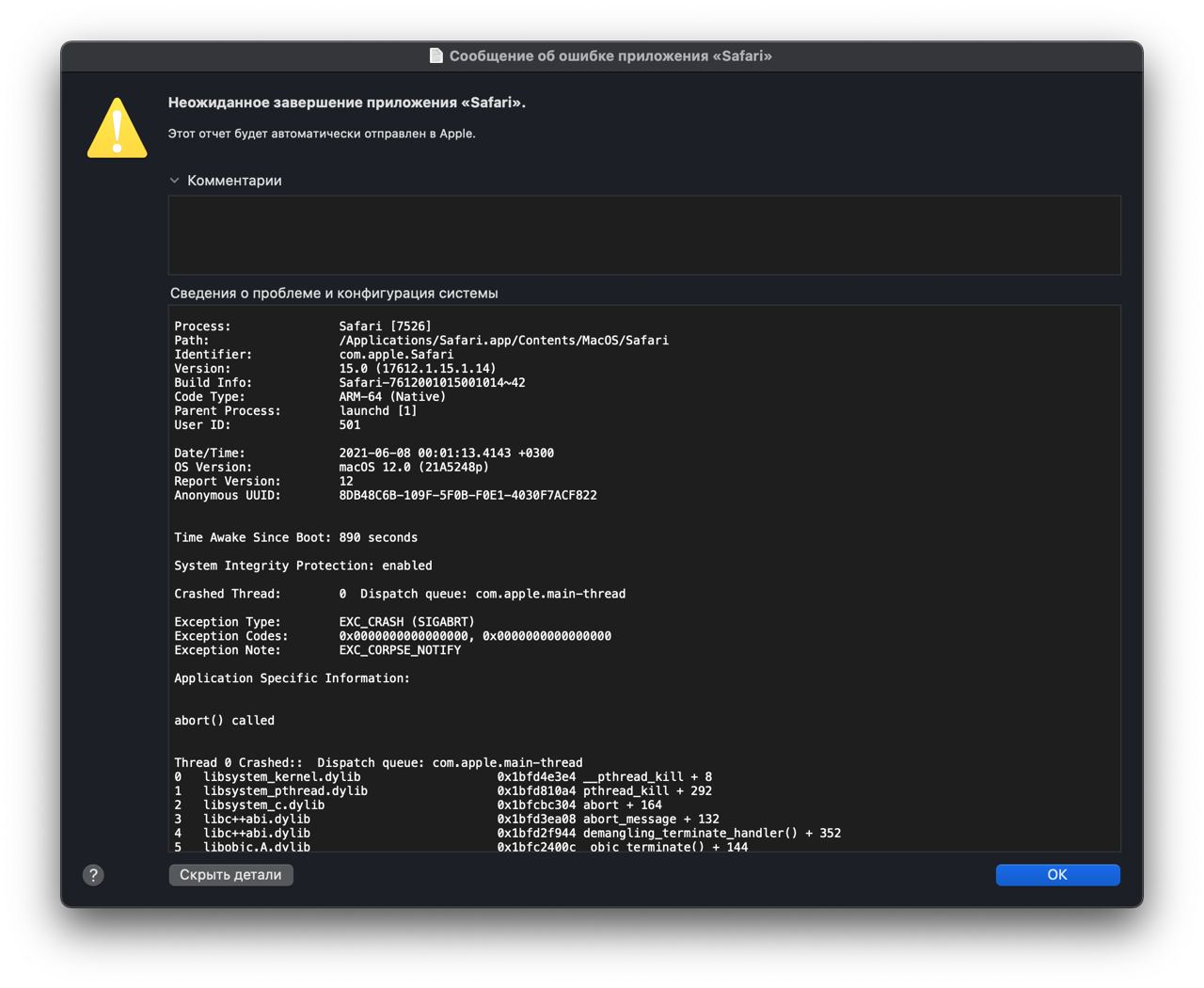The width and height of the screenshot is (1204, 988).
Task: Click OS version 'macOS 12.0 (21A5248p)'
Action: (x=414, y=468)
